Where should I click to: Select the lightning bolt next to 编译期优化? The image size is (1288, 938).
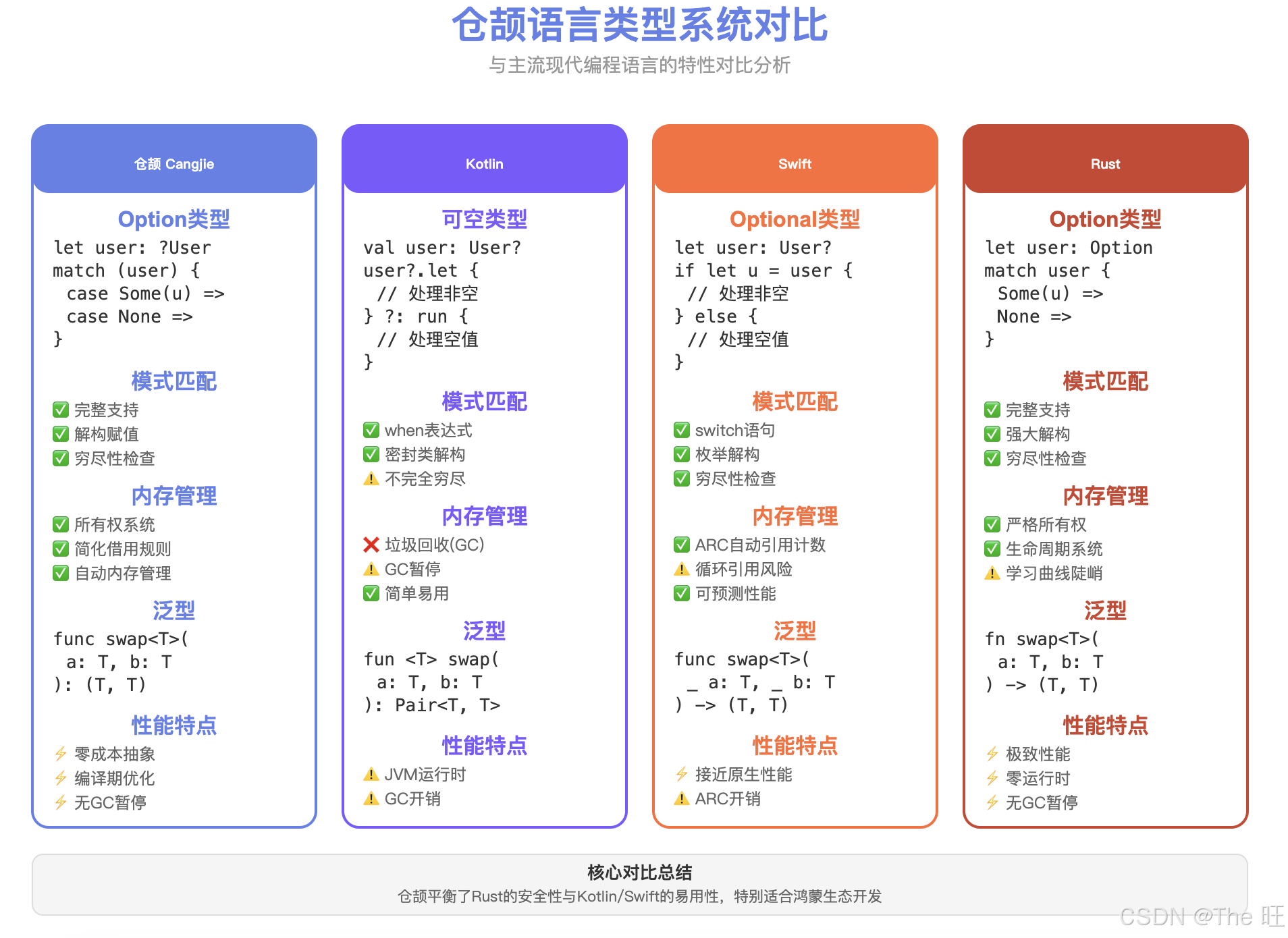click(x=61, y=778)
